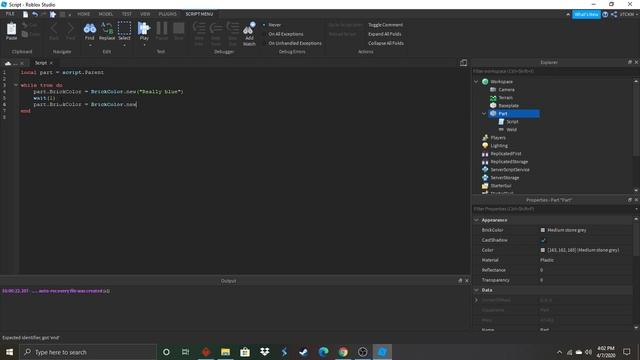Expand the first Data property row arrow
Screen dimensions: 640x360
(476, 300)
